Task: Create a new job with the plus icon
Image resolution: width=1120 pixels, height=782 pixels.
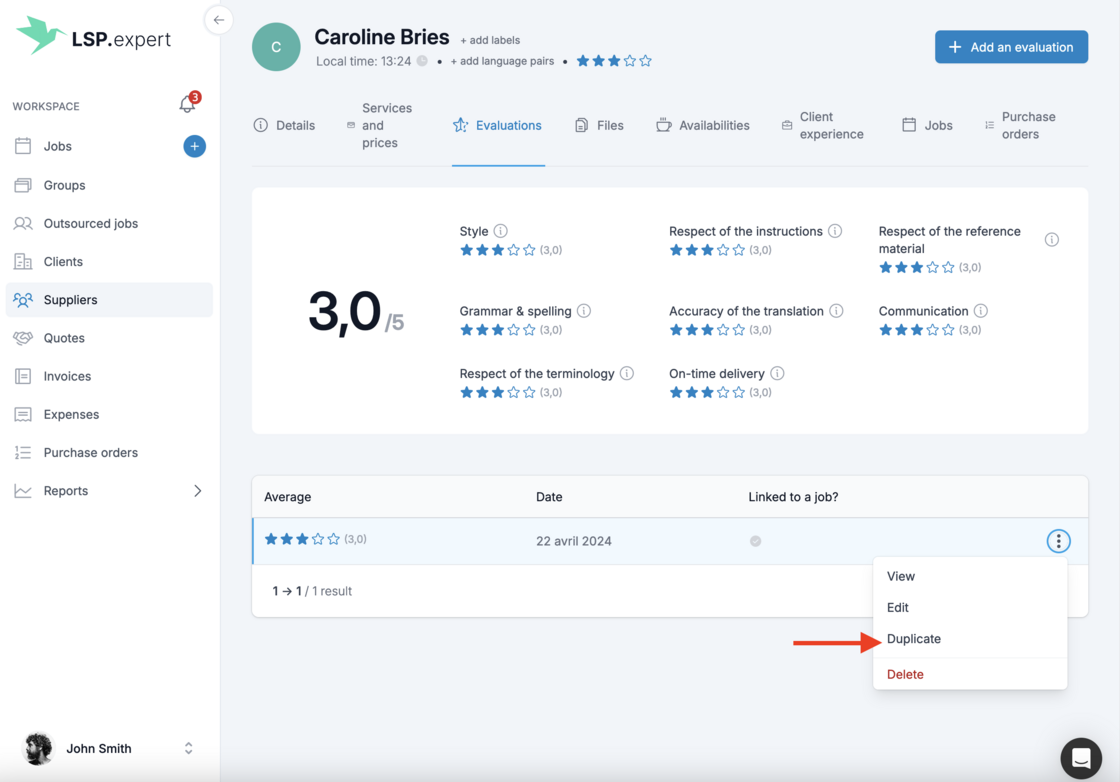Action: (x=194, y=146)
